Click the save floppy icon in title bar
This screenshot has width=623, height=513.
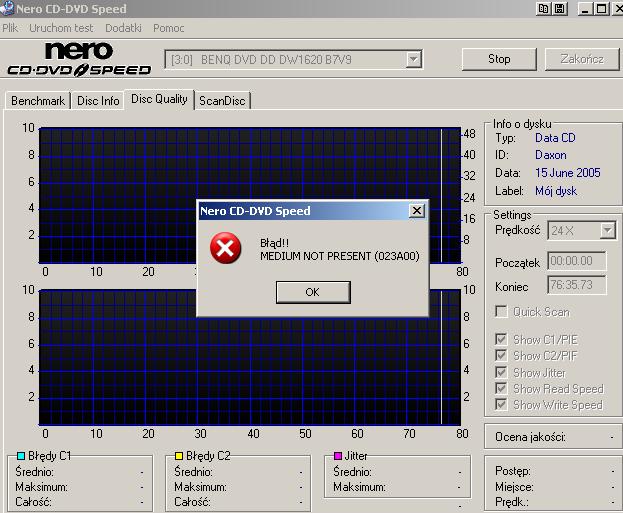pos(559,8)
